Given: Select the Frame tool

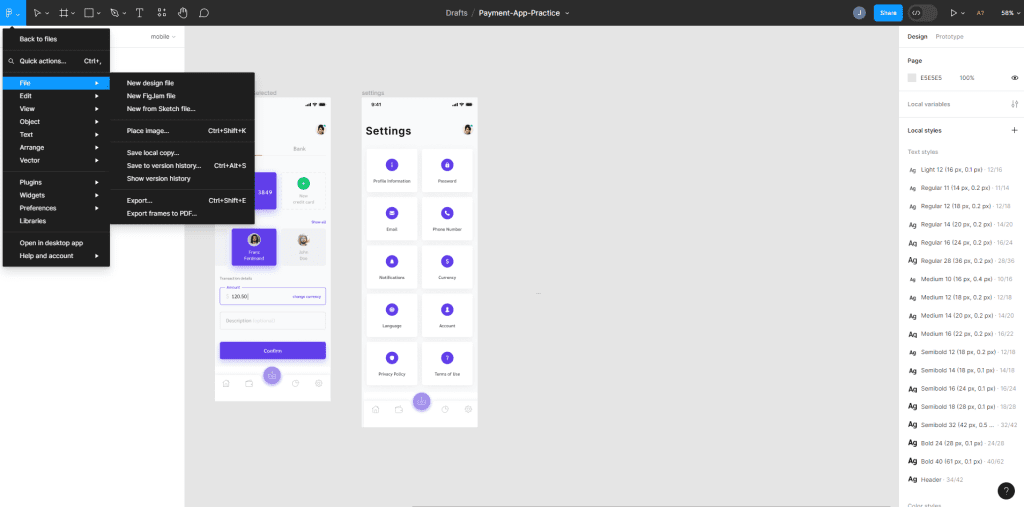Looking at the screenshot, I should (x=63, y=13).
